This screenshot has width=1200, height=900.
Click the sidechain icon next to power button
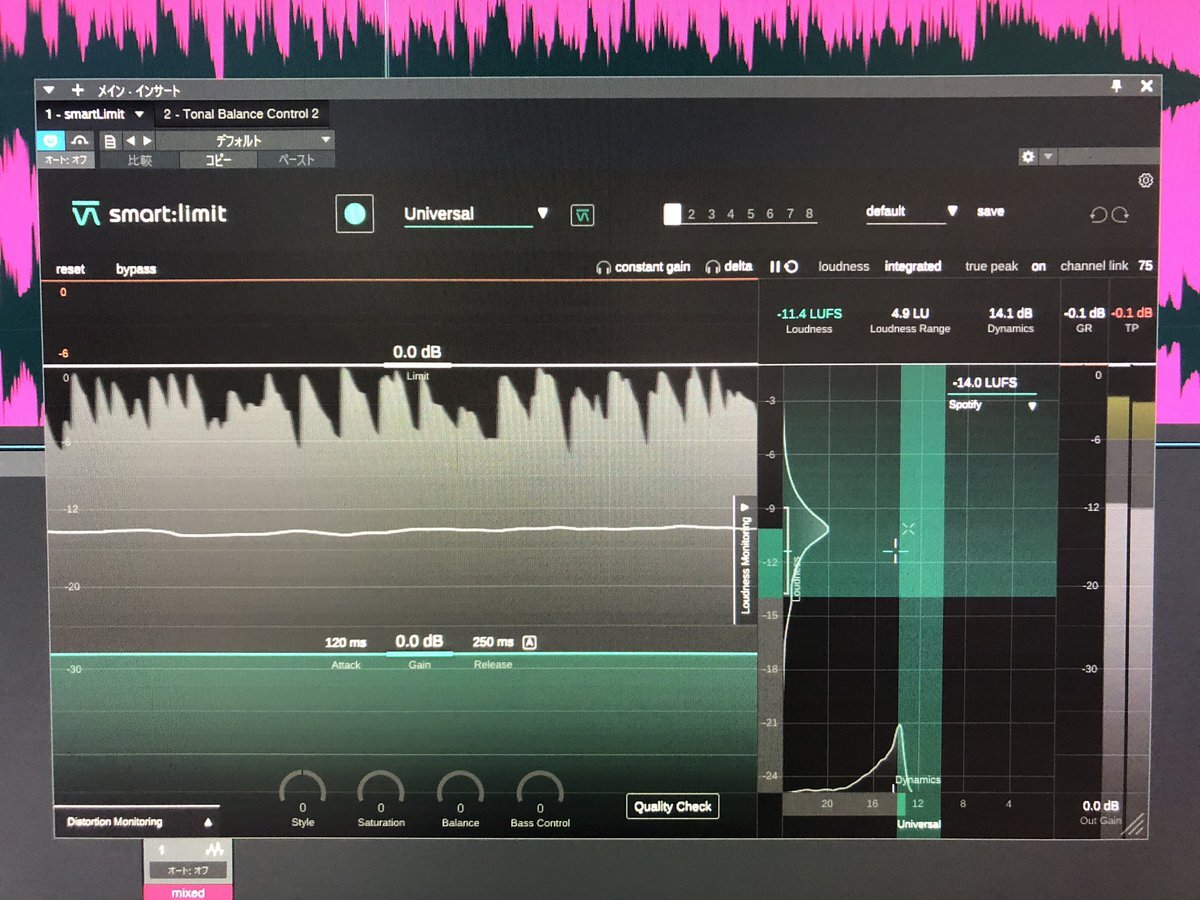[80, 141]
